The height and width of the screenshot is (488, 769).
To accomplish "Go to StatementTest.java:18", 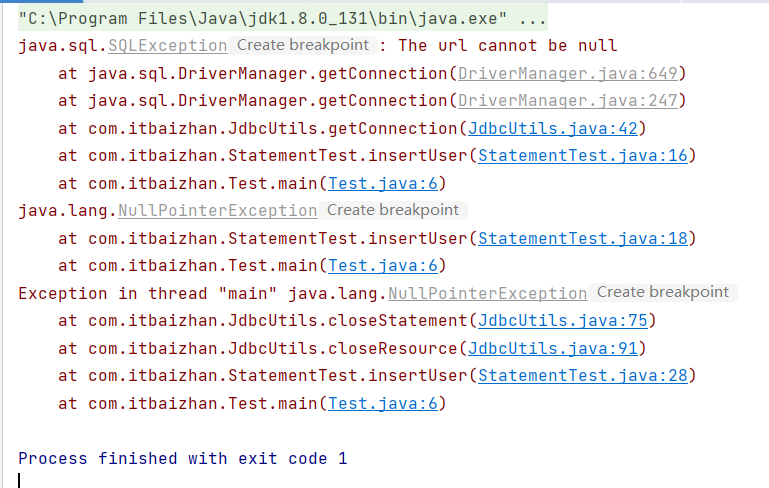I will tap(583, 238).
